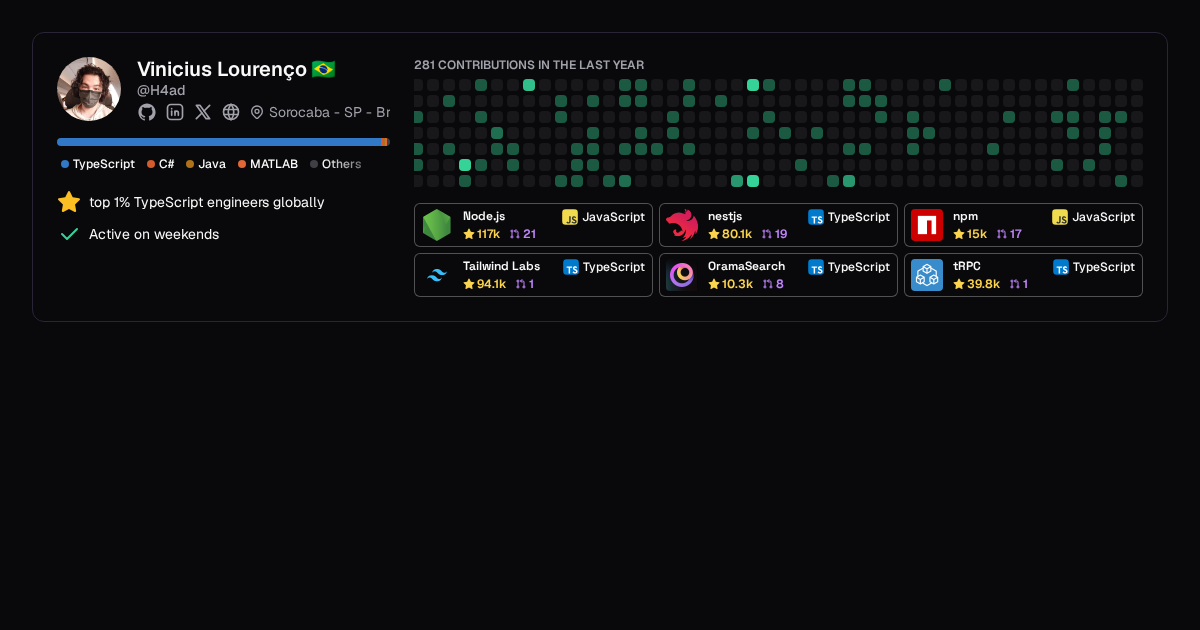Open the Node.js repository name

coord(484,216)
